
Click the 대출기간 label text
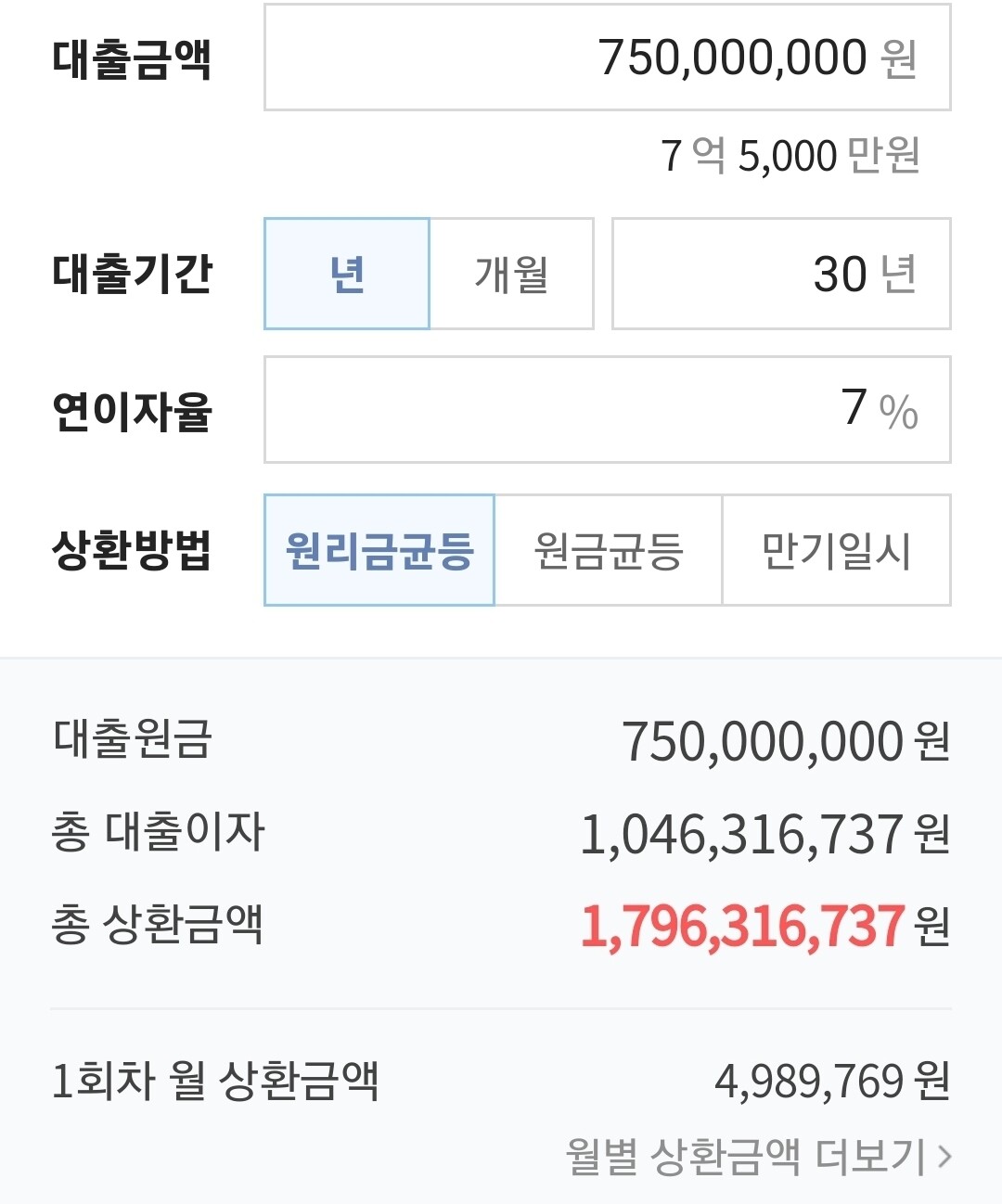[131, 273]
